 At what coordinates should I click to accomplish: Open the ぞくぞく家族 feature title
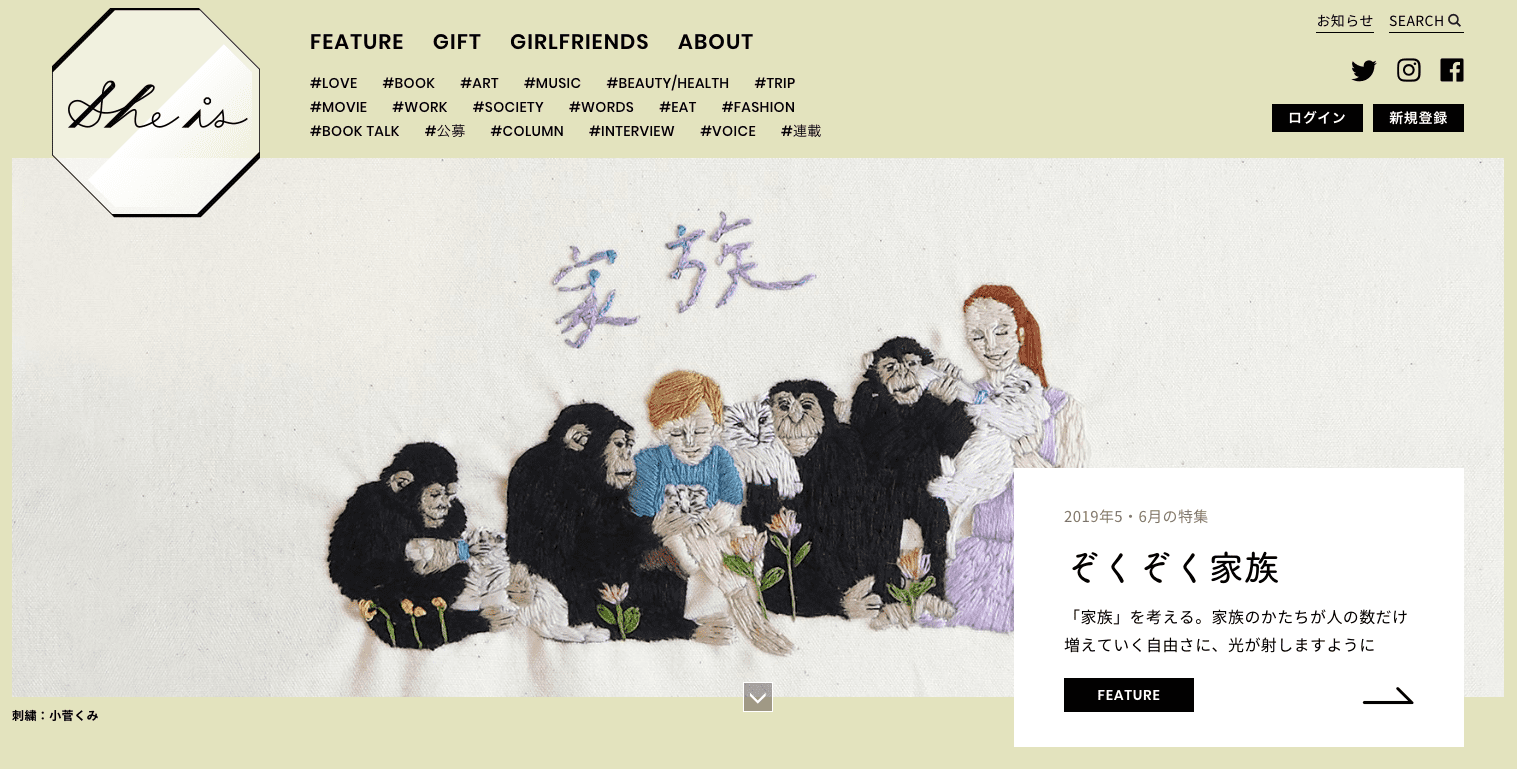[1174, 568]
